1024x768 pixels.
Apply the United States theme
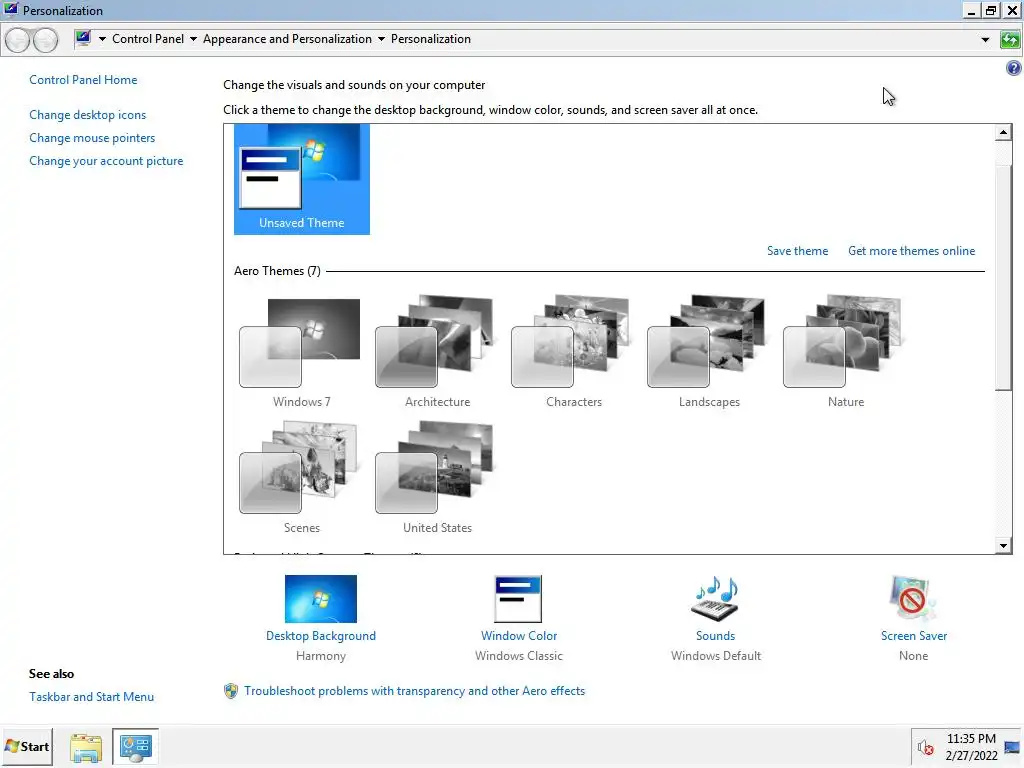(437, 478)
